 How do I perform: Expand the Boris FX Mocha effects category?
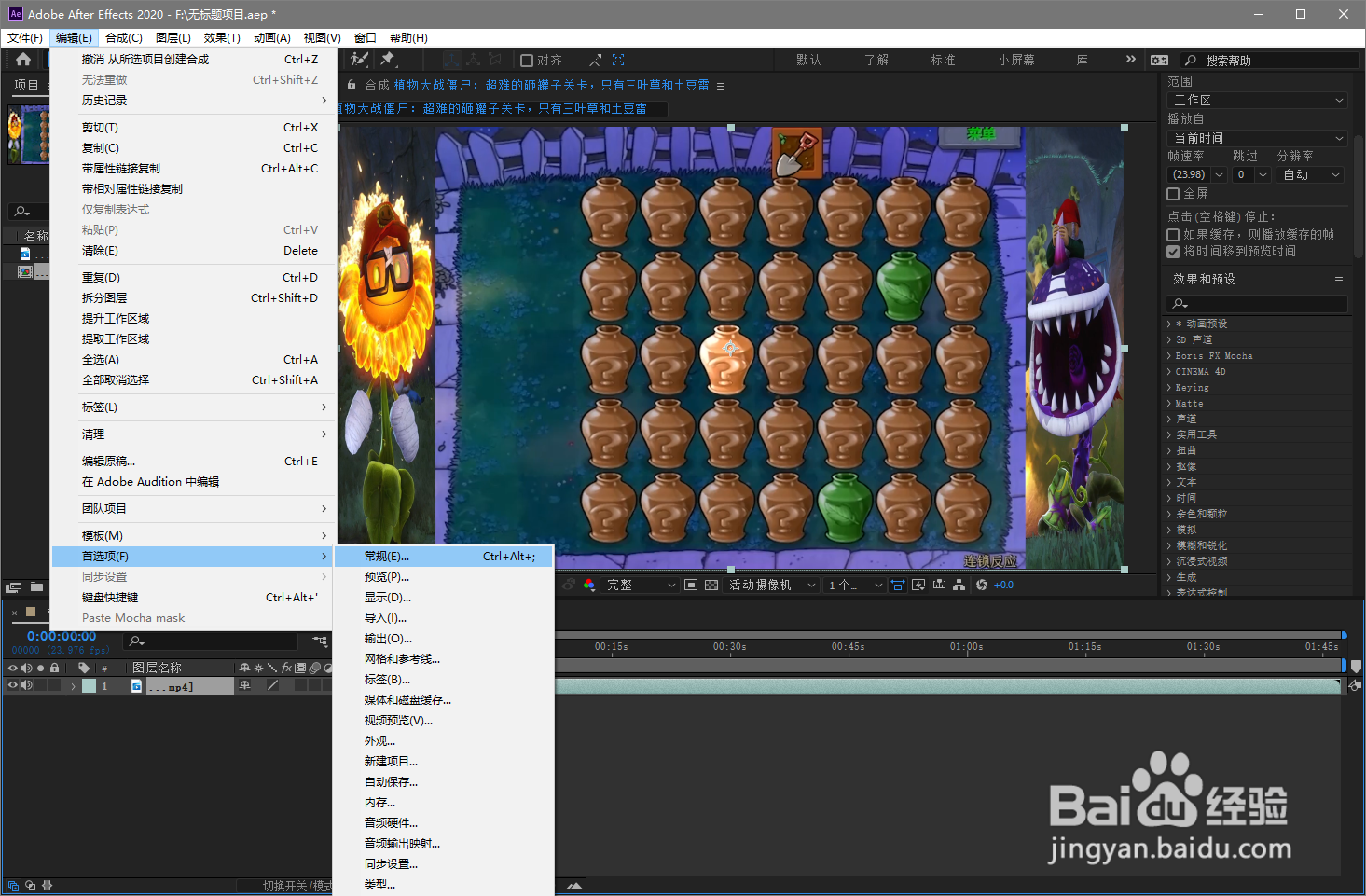click(x=1169, y=356)
